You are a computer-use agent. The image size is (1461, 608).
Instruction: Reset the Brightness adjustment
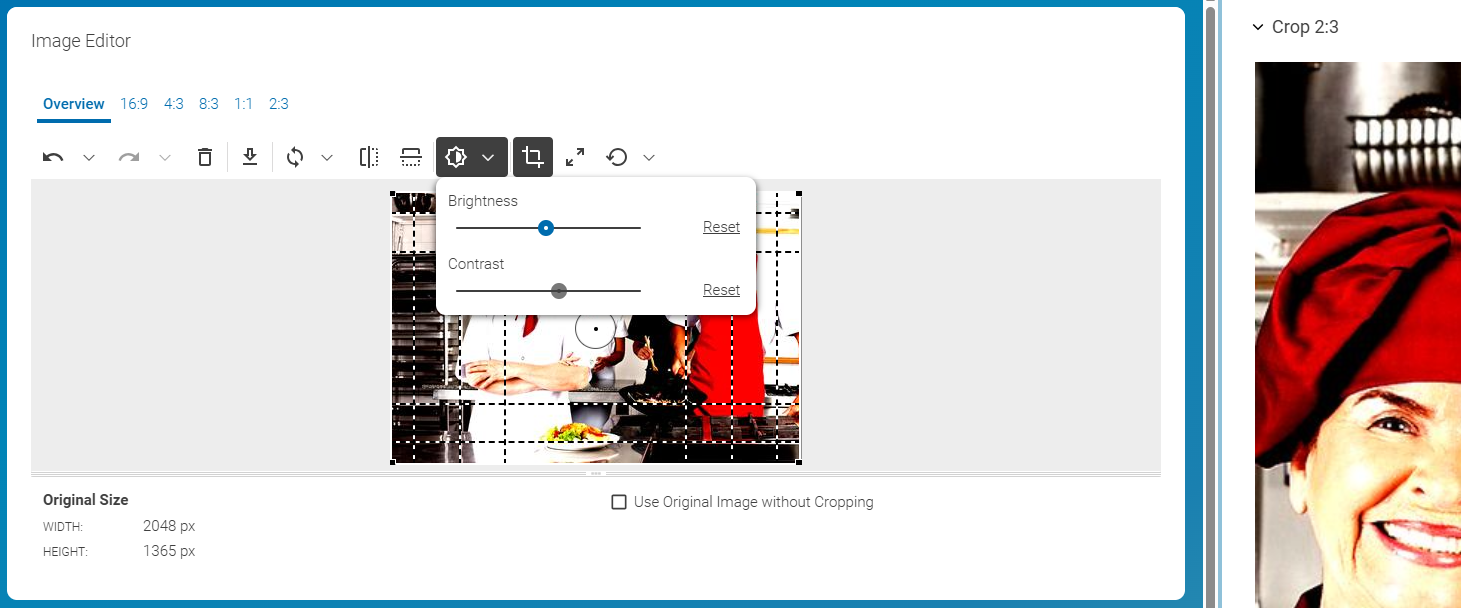tap(720, 227)
